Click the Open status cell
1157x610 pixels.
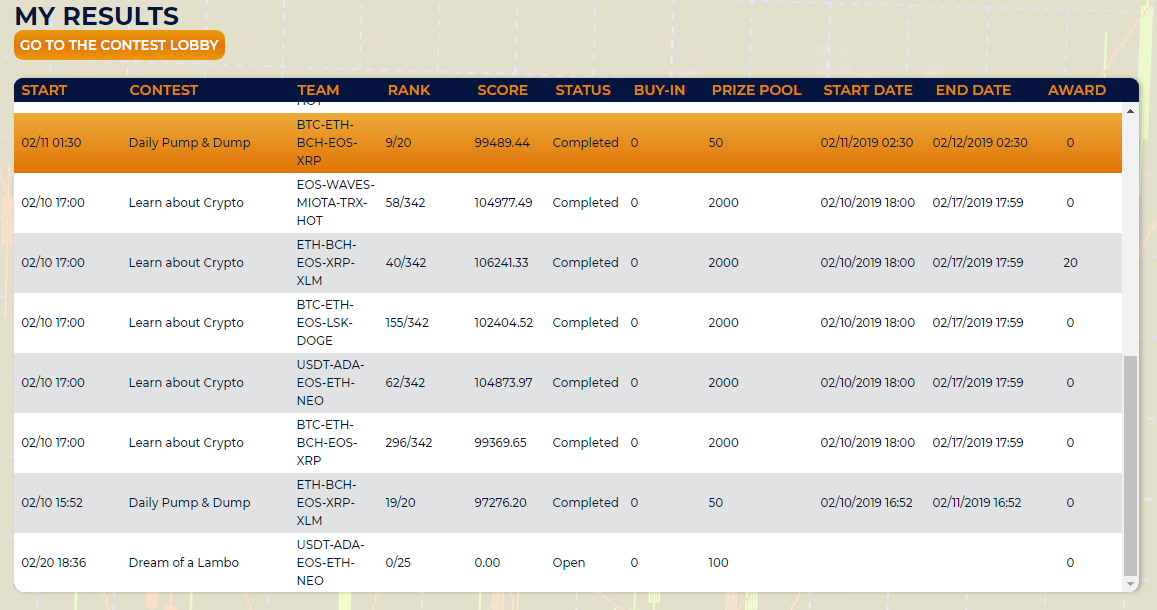coord(569,563)
